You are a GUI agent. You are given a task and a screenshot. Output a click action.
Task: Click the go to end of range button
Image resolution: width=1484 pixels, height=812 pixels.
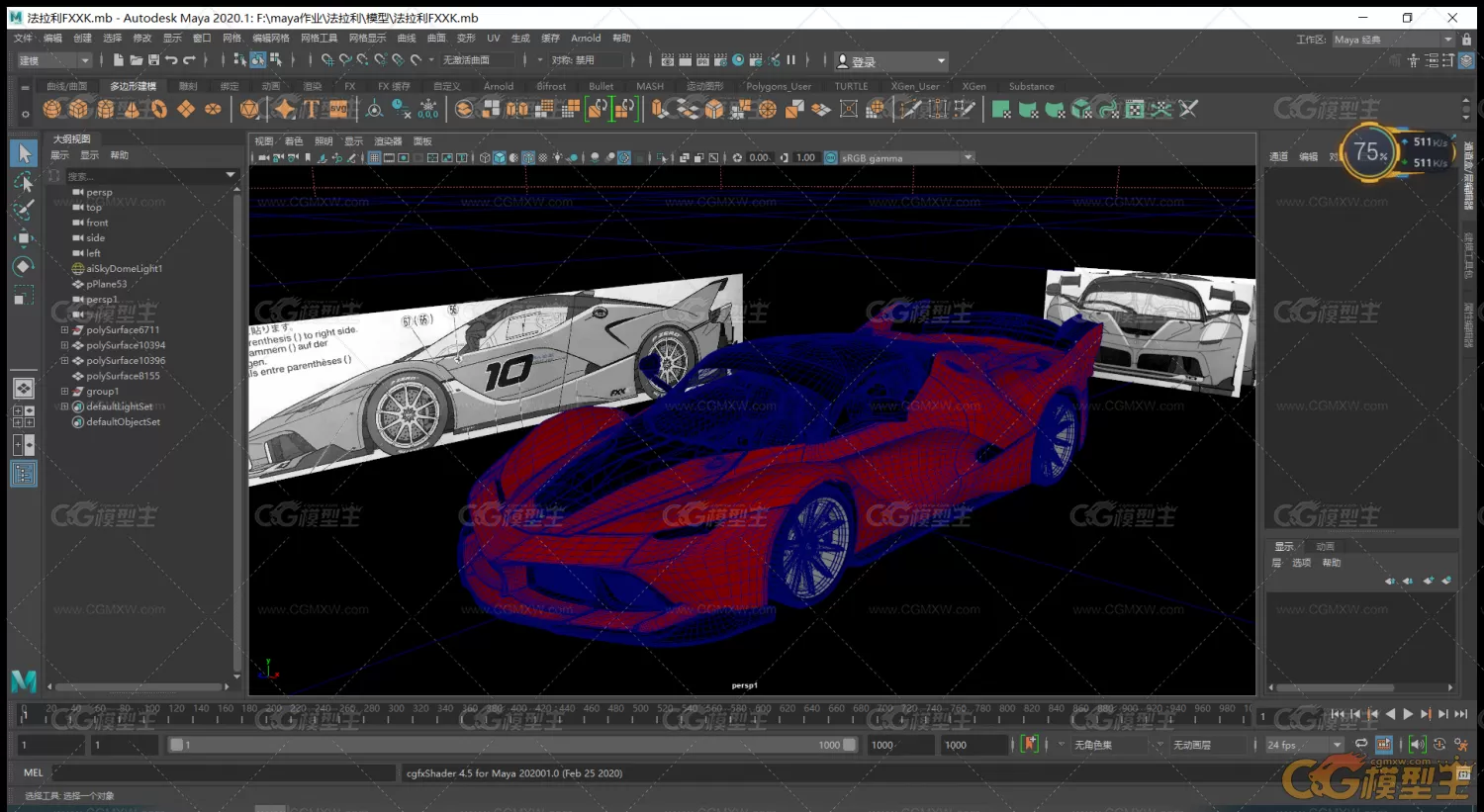(1460, 714)
